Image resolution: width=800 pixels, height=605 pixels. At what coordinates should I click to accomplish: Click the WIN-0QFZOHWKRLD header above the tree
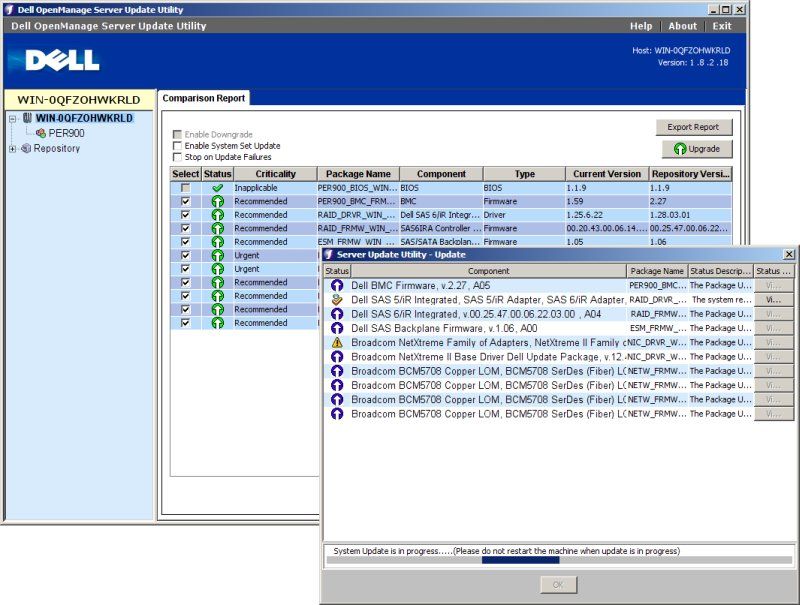79,100
